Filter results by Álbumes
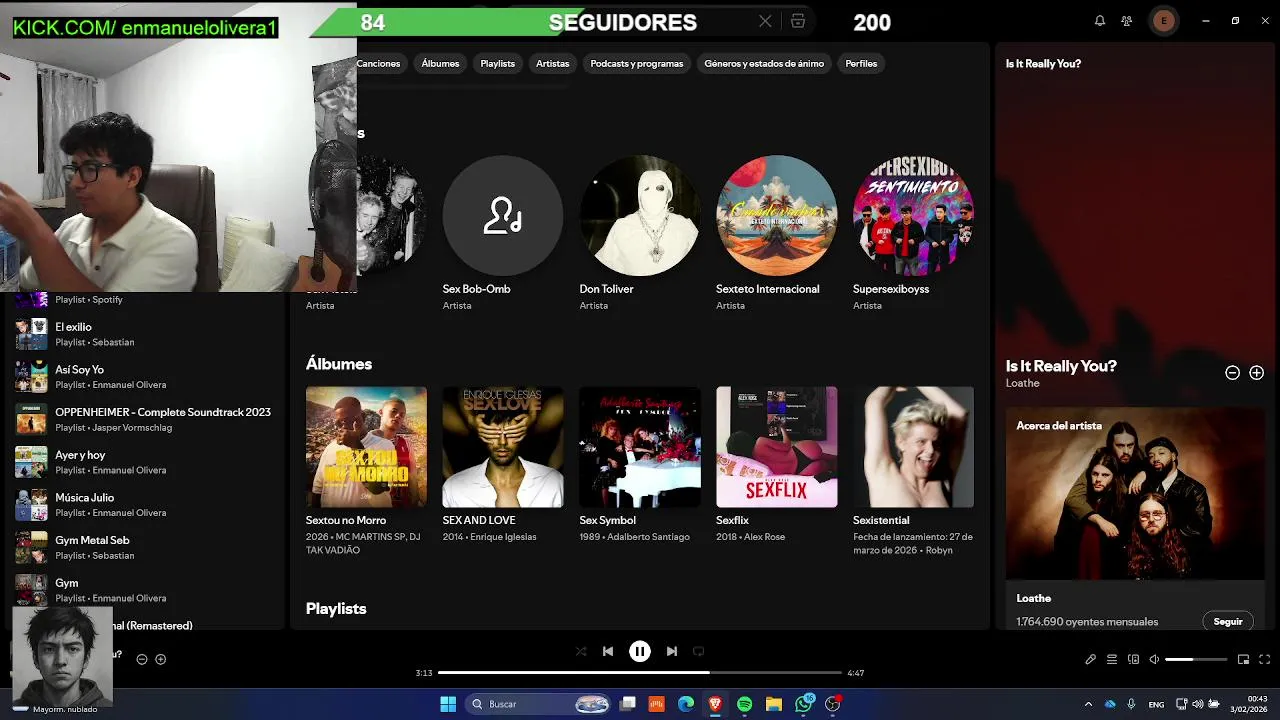This screenshot has height=720, width=1280. [x=440, y=63]
